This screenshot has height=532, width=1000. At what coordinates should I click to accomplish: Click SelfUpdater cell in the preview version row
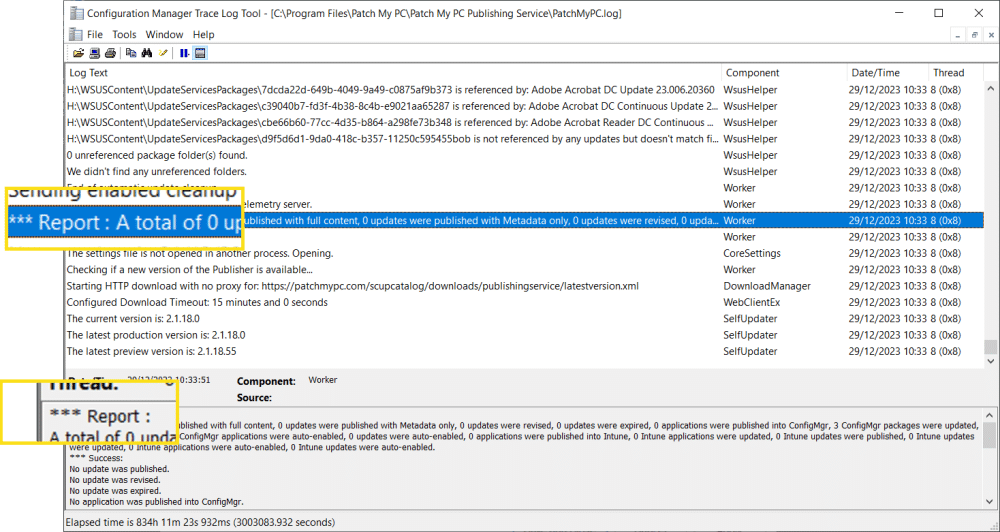click(750, 351)
